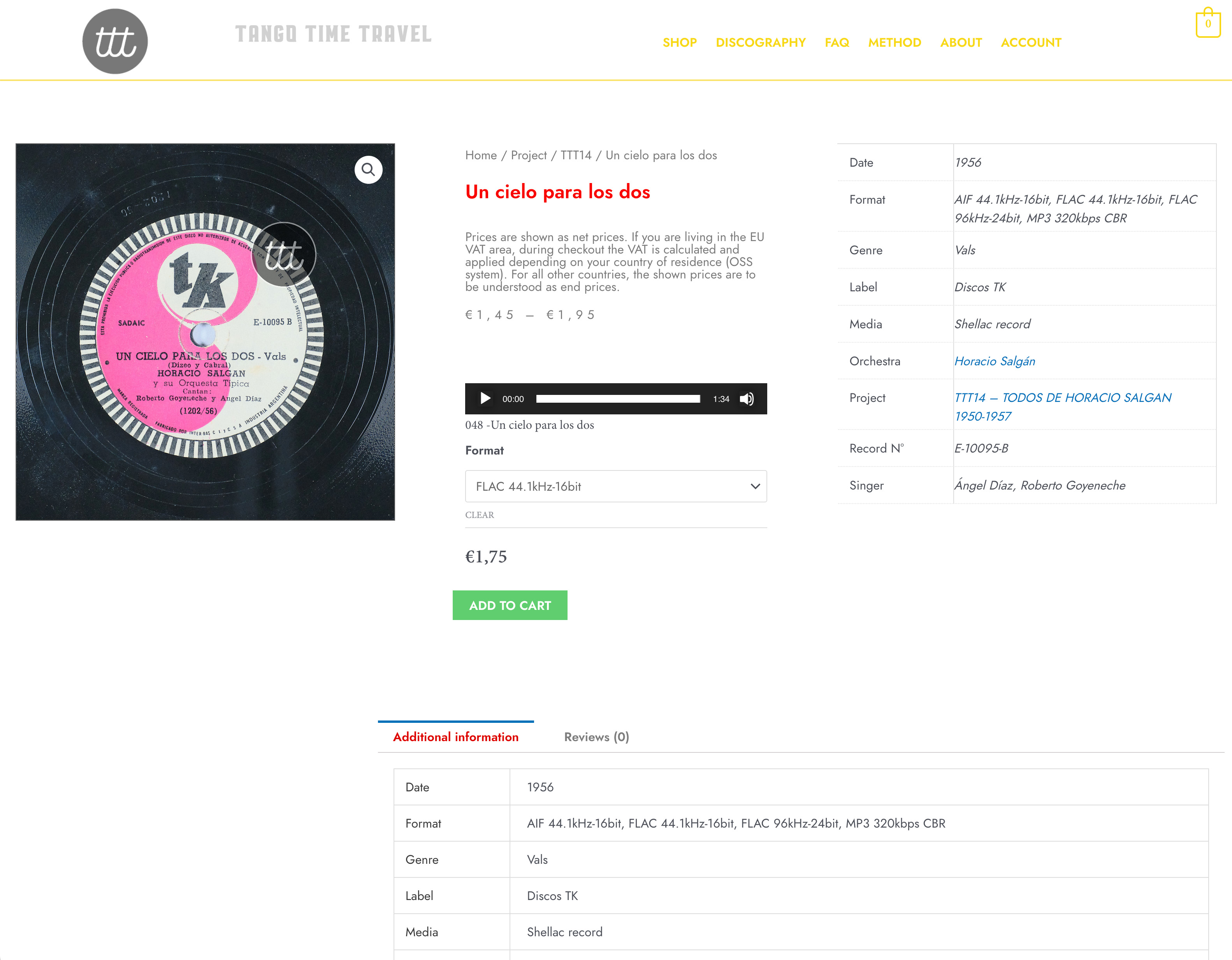Click 'Shellac record' in the upper details table

pos(992,324)
